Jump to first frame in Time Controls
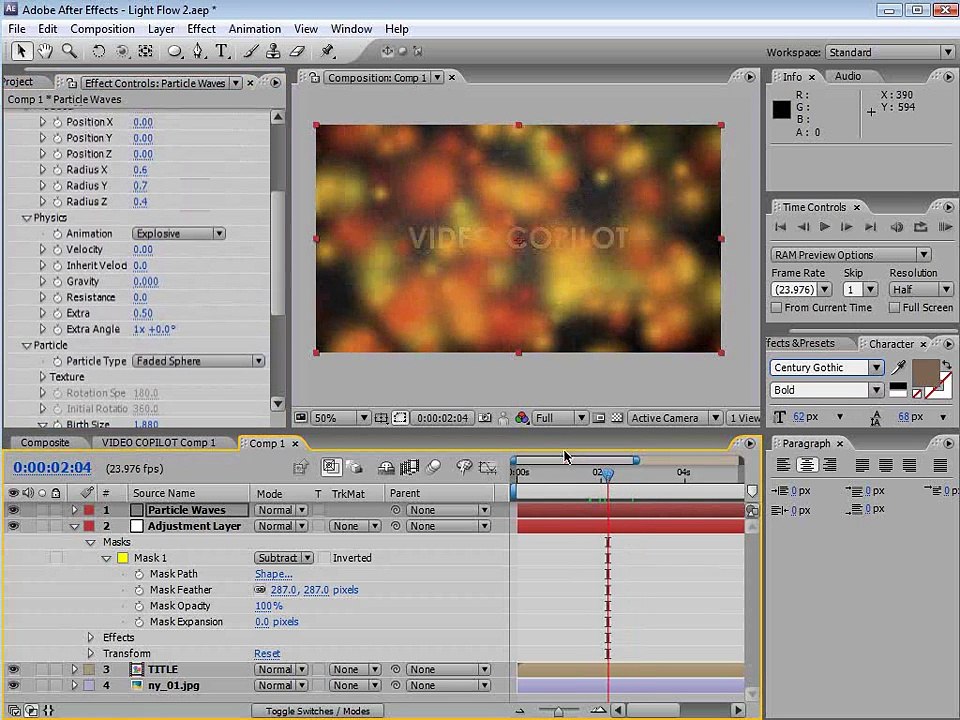This screenshot has width=960, height=720. (780, 227)
